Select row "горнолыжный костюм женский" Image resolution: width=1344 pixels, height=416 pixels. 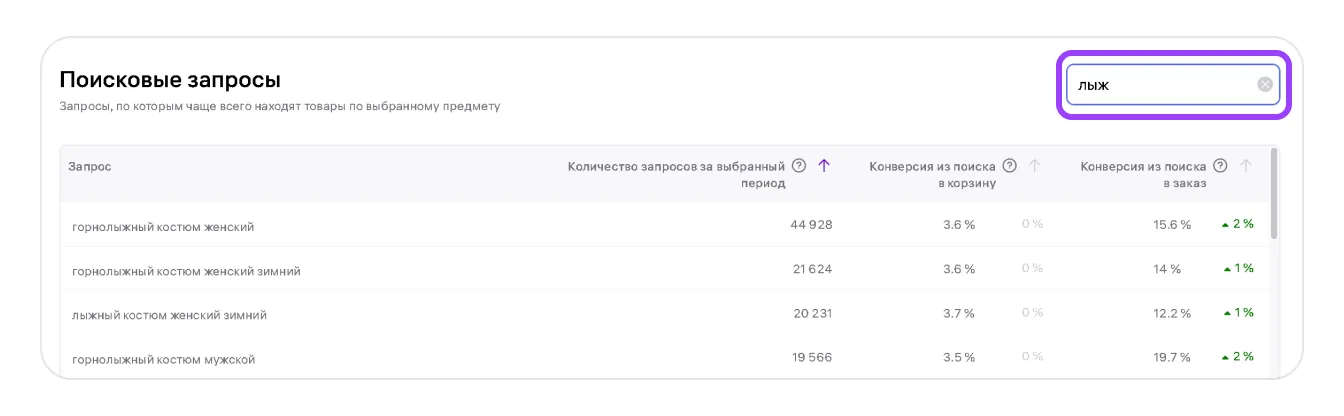(163, 227)
